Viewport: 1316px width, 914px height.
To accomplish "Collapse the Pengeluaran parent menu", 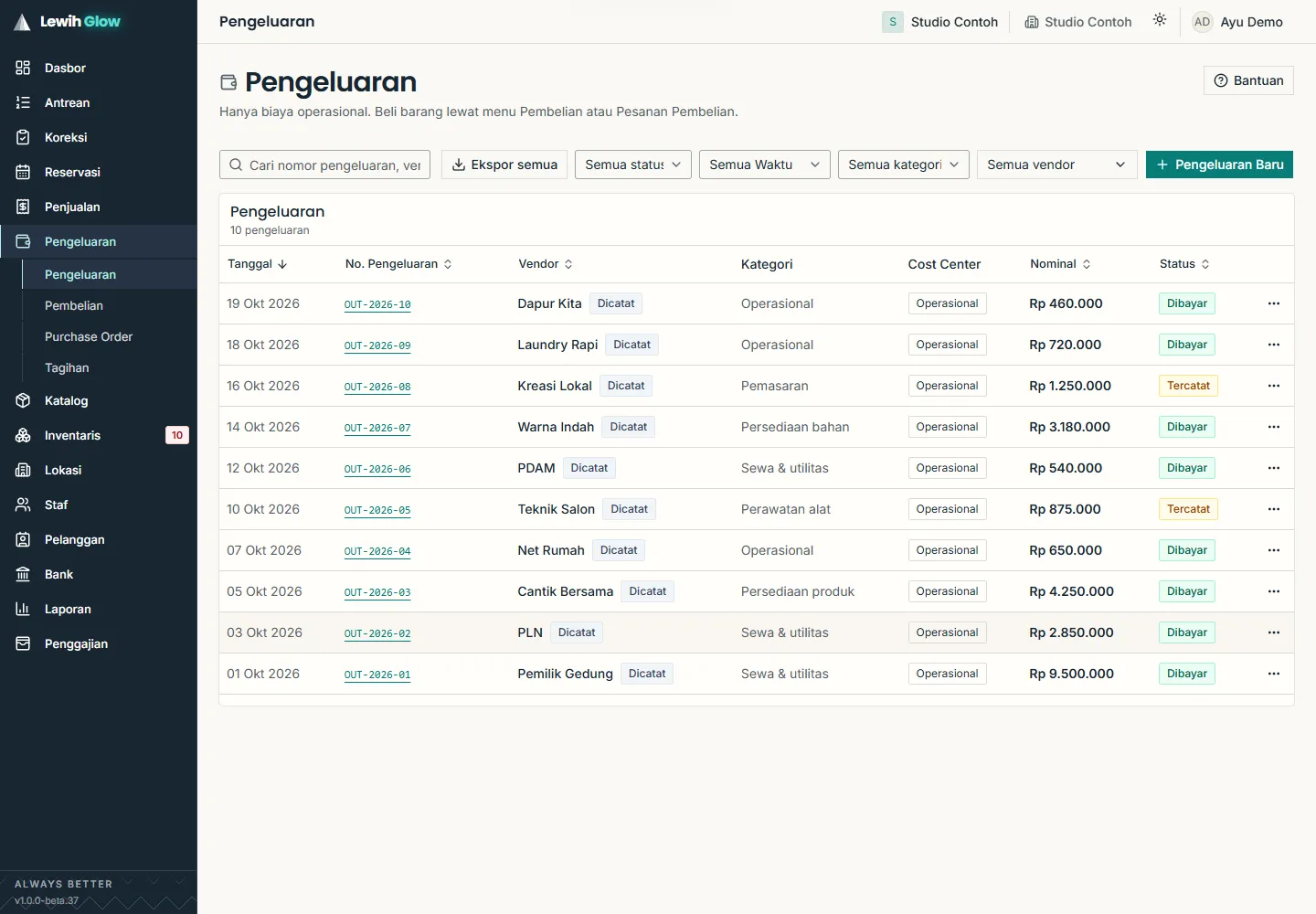I will (x=99, y=241).
